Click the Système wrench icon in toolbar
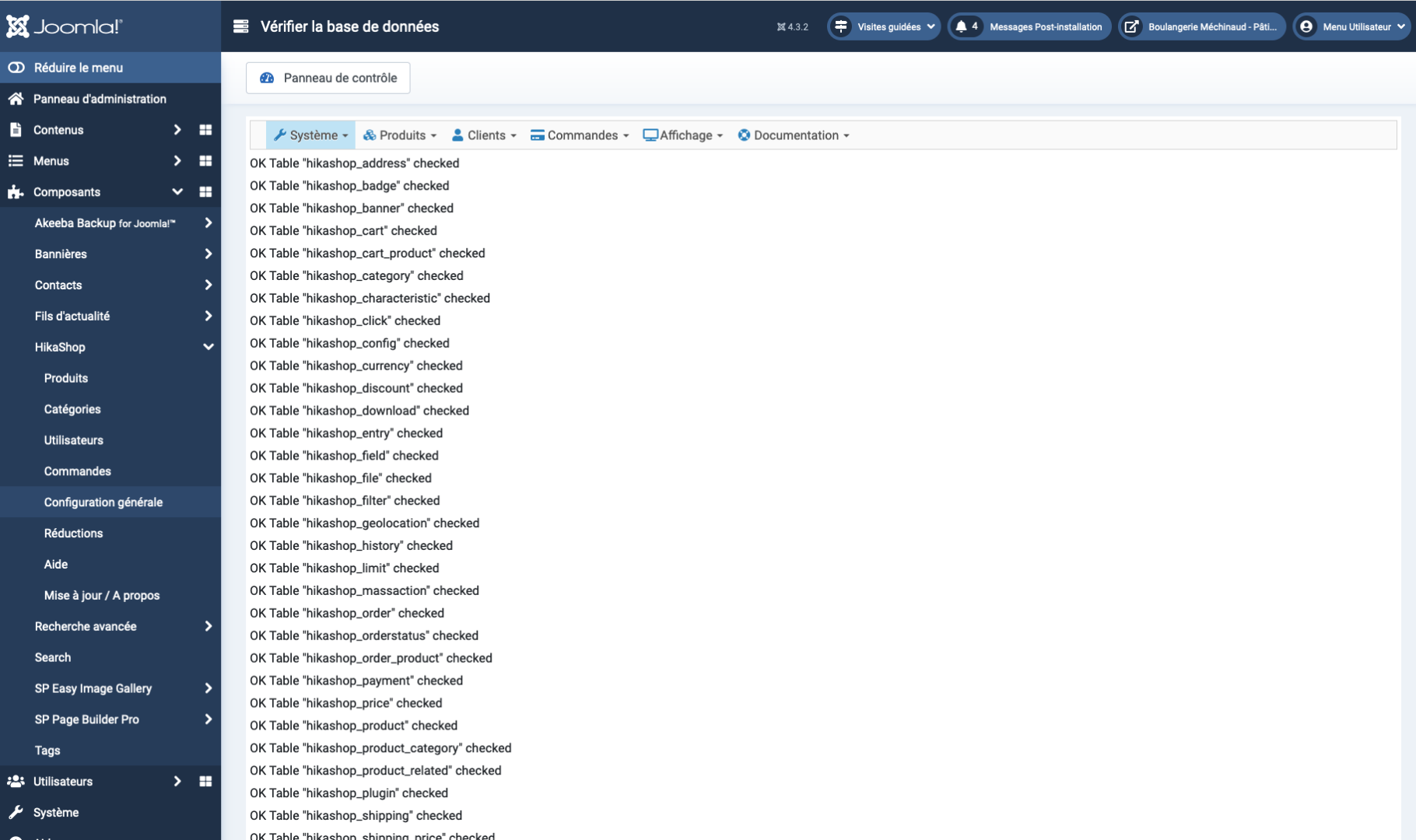This screenshot has height=840, width=1416. (279, 135)
